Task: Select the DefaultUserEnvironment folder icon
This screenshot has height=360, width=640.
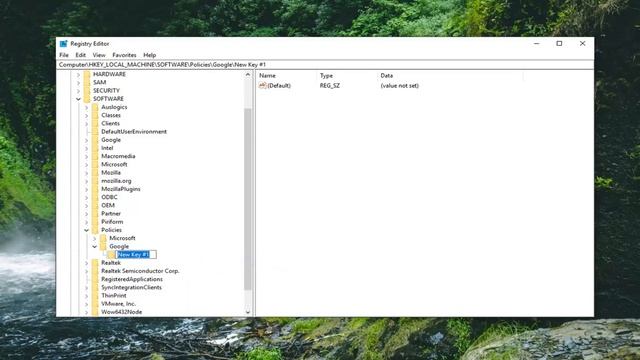Action: click(95, 131)
